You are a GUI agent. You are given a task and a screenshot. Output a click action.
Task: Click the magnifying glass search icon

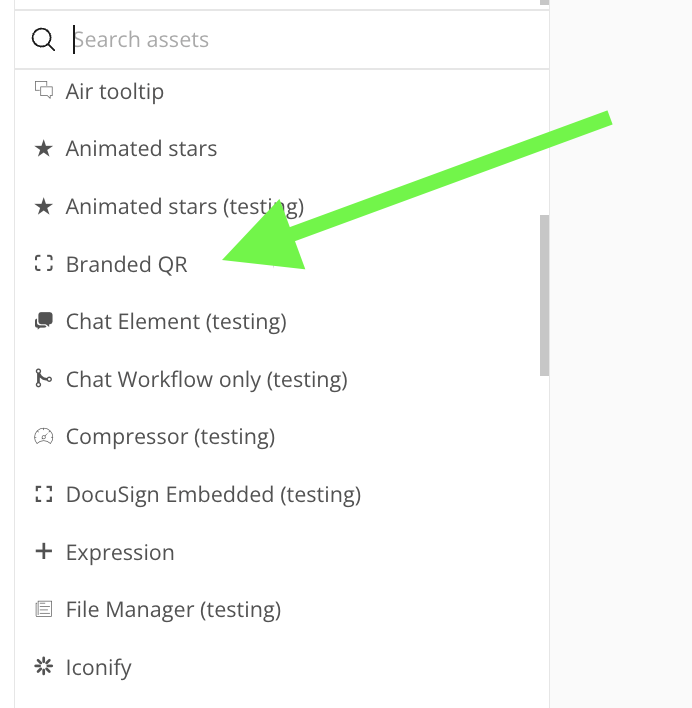(x=43, y=40)
